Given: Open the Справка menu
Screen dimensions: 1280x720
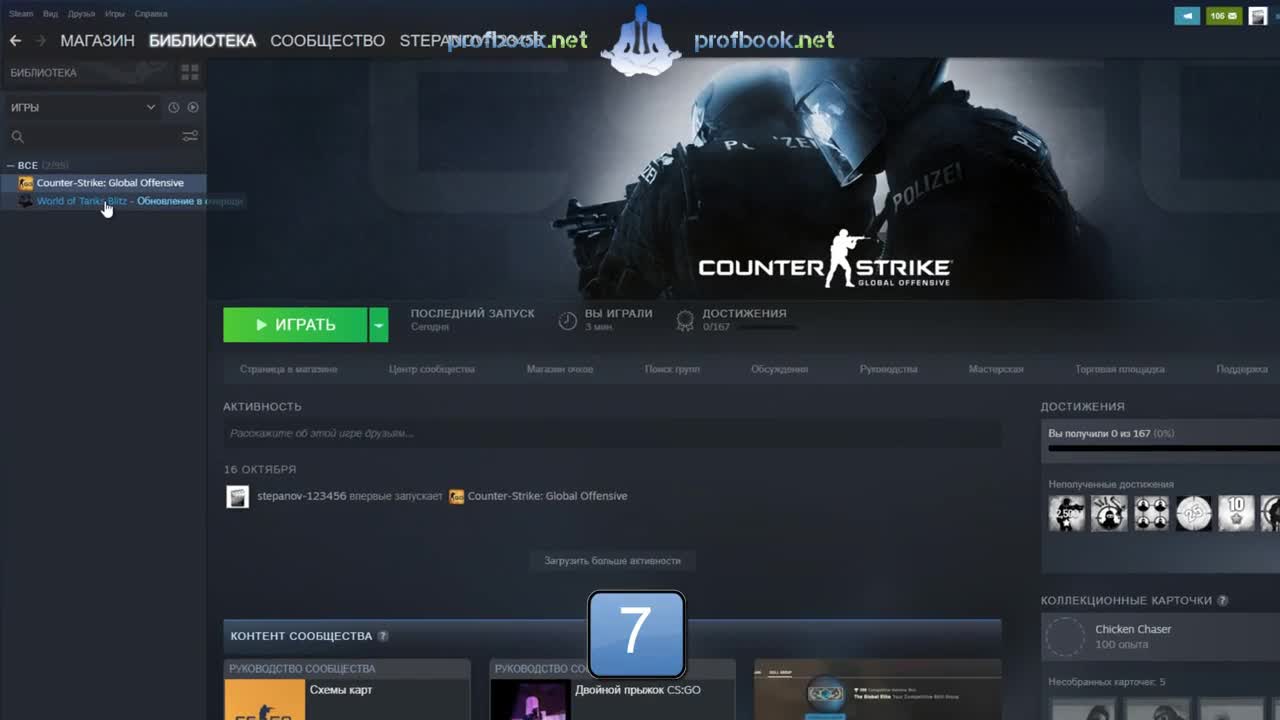Looking at the screenshot, I should pos(151,14).
